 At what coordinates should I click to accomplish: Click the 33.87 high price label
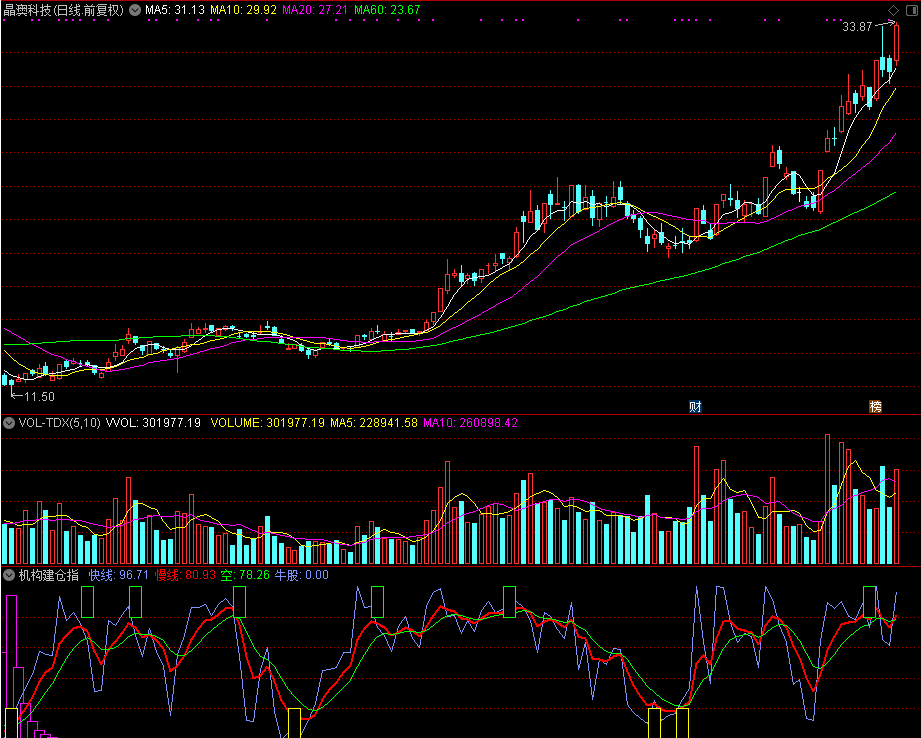pyautogui.click(x=857, y=26)
